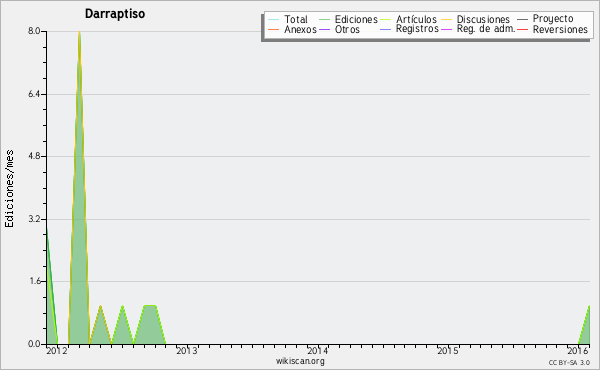
Task: Click the Reg. de adm. legend entry
Action: point(478,29)
